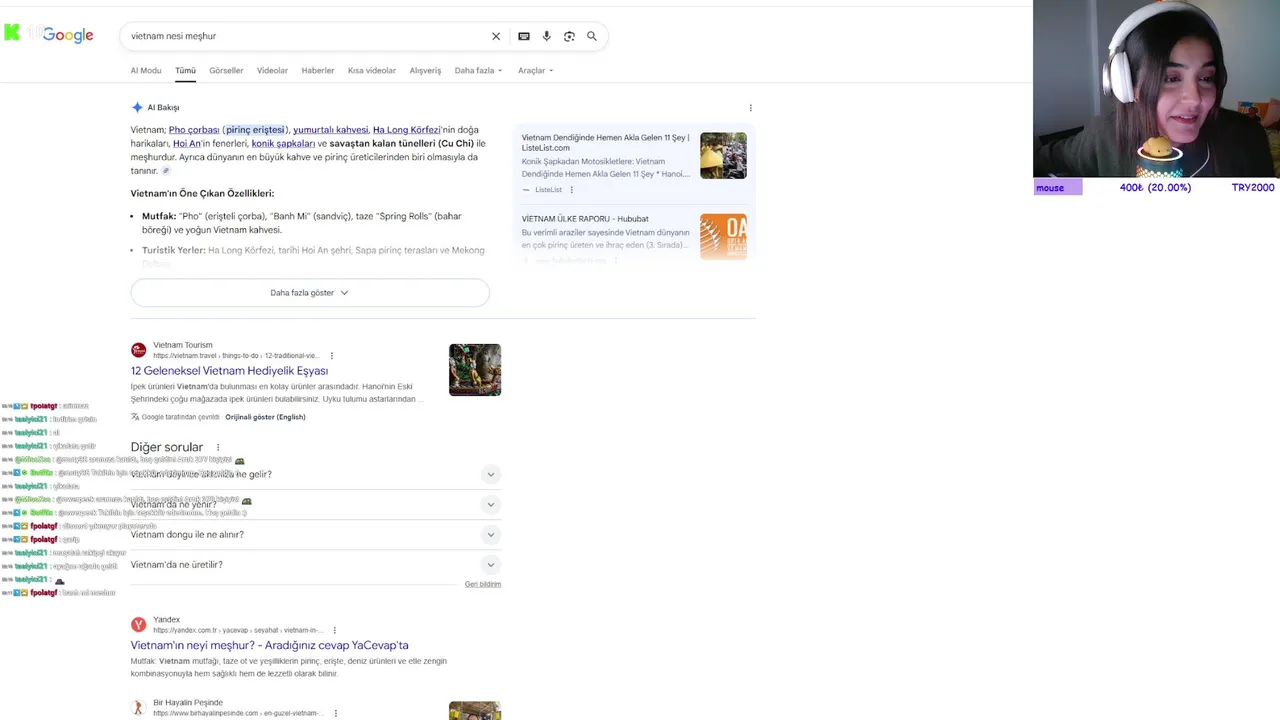The height and width of the screenshot is (720, 1280).
Task: Switch to the Videolar tab
Action: [x=272, y=71]
